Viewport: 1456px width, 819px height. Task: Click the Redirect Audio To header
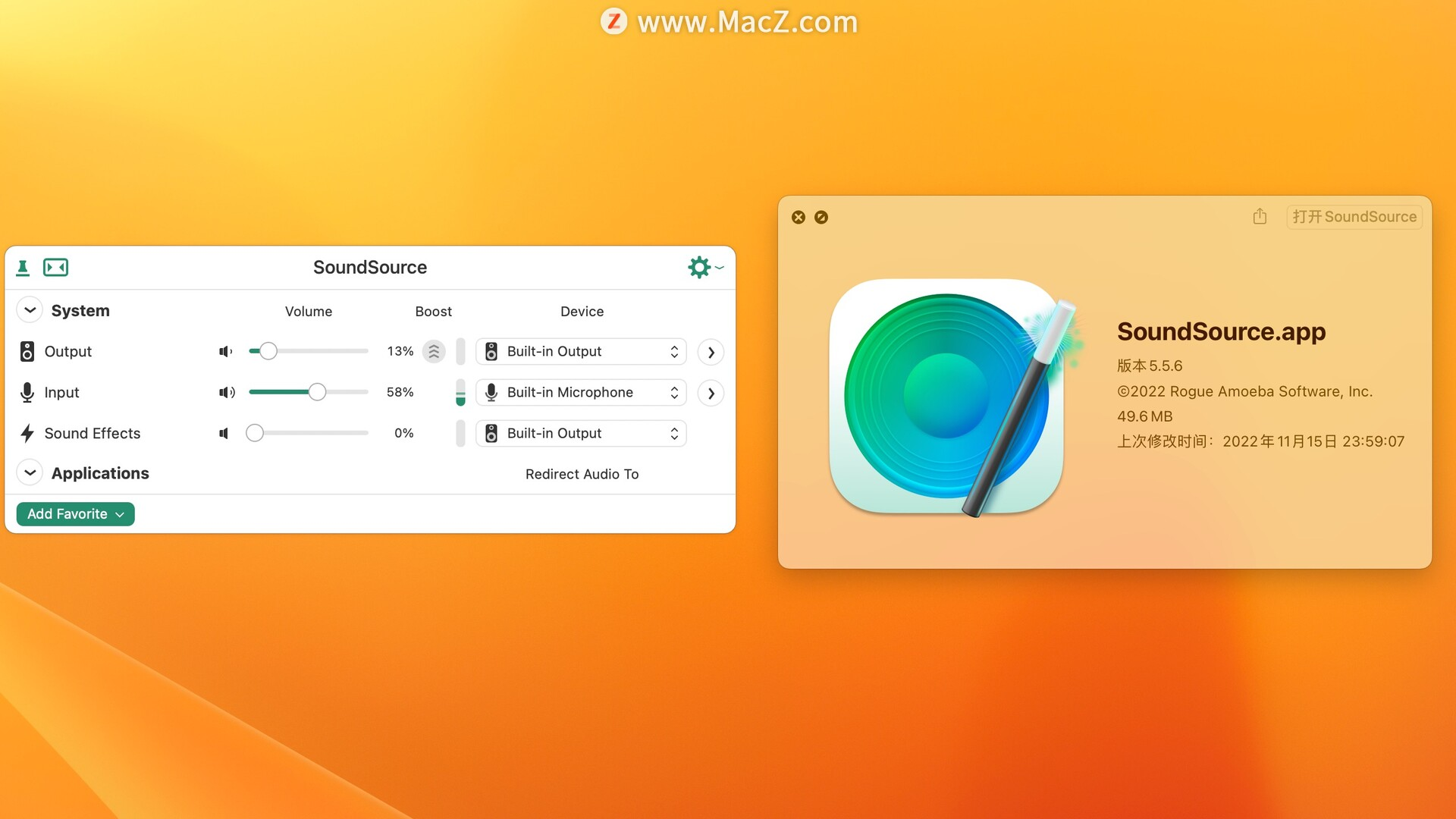point(582,475)
